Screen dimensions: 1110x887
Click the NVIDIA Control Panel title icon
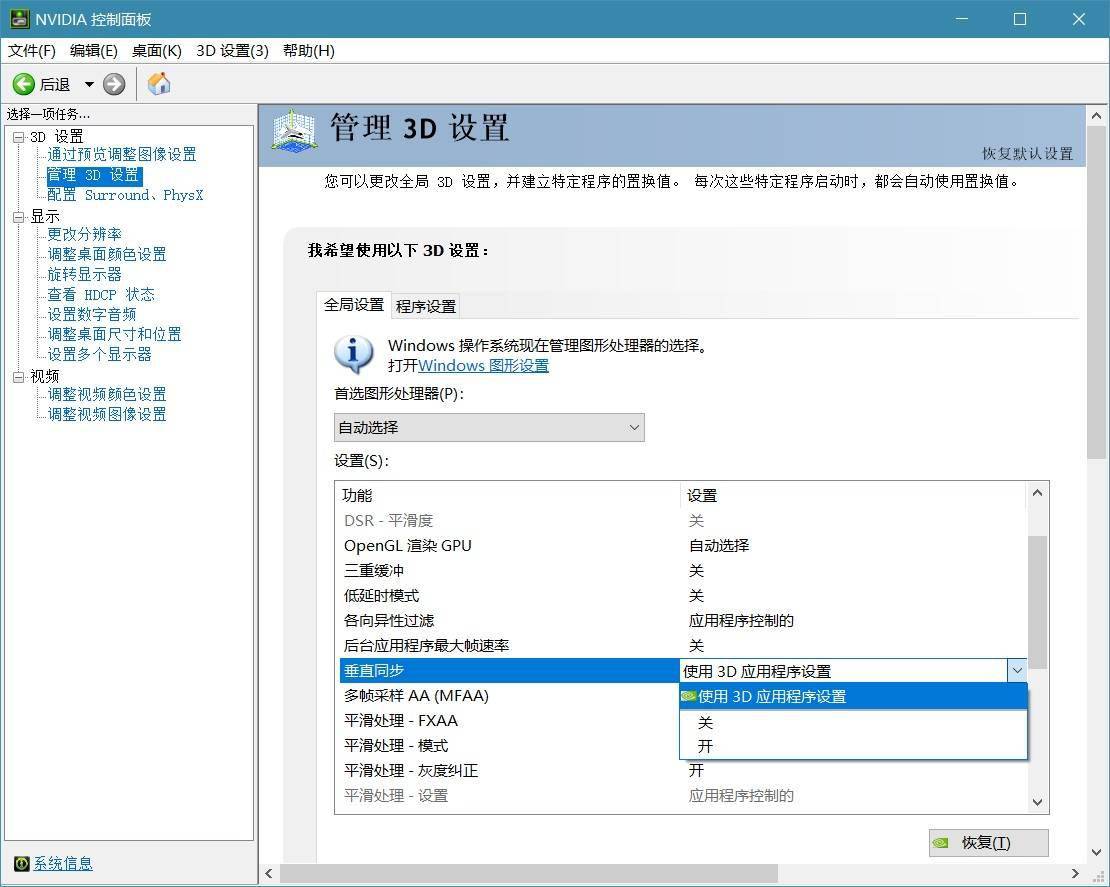tap(19, 19)
